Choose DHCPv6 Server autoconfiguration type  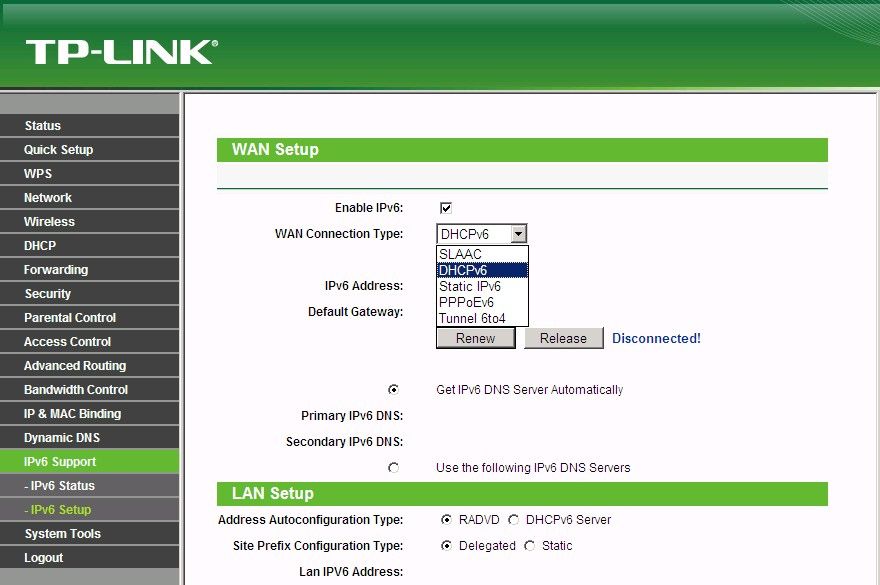click(x=513, y=520)
